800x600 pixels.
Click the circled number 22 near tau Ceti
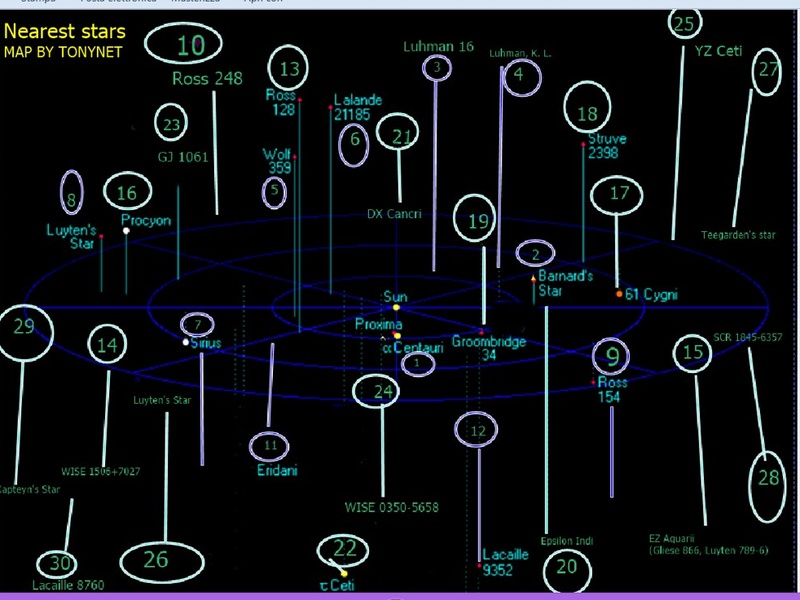[x=342, y=550]
